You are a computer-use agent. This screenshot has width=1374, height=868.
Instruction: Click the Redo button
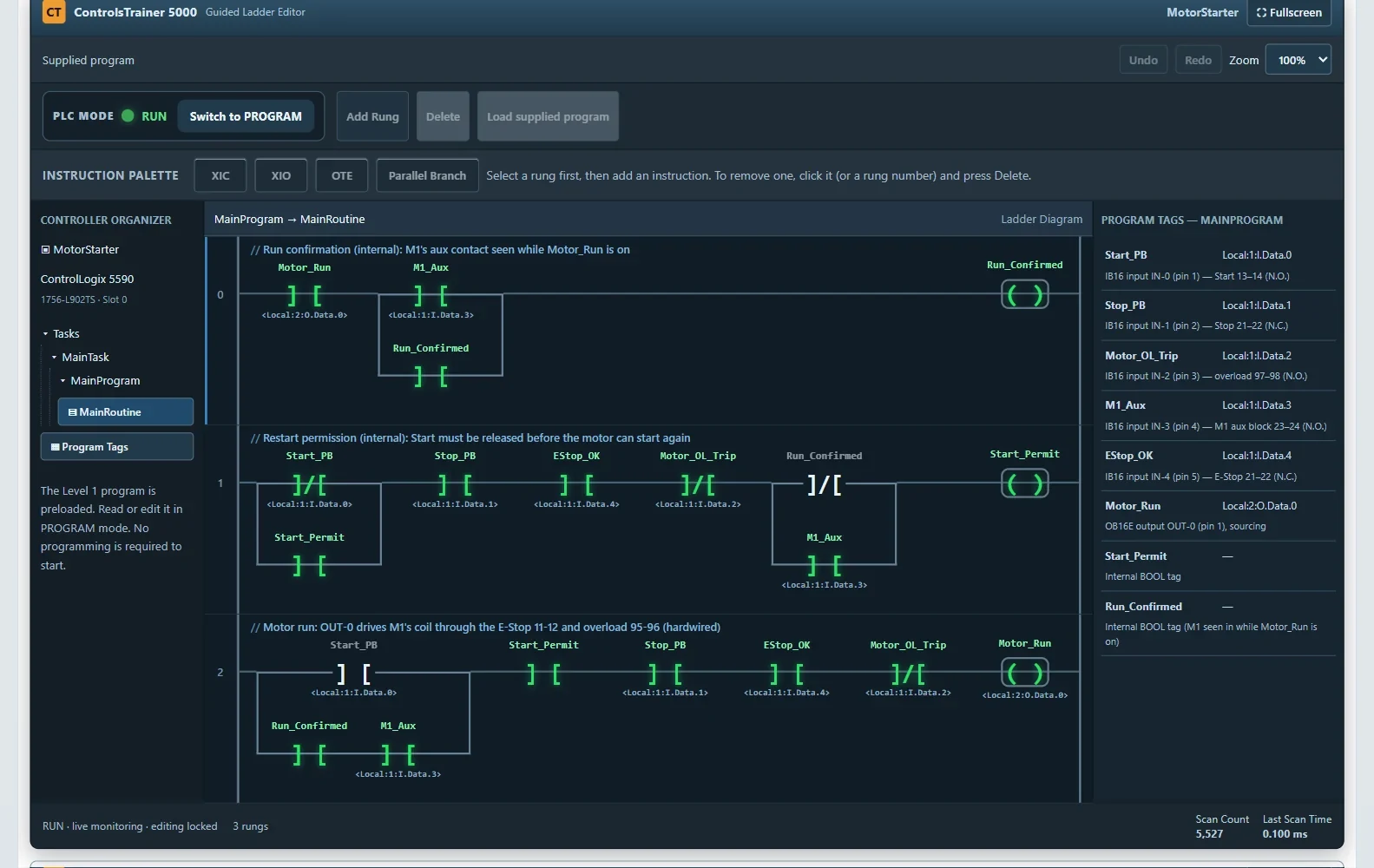click(x=1198, y=60)
